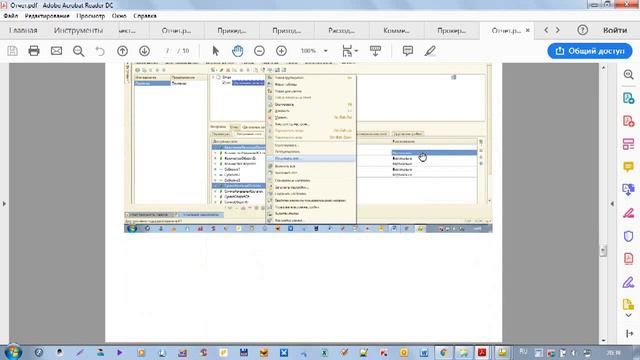The height and width of the screenshot is (360, 640).
Task: Open search tool in right pane
Action: coord(629,75)
